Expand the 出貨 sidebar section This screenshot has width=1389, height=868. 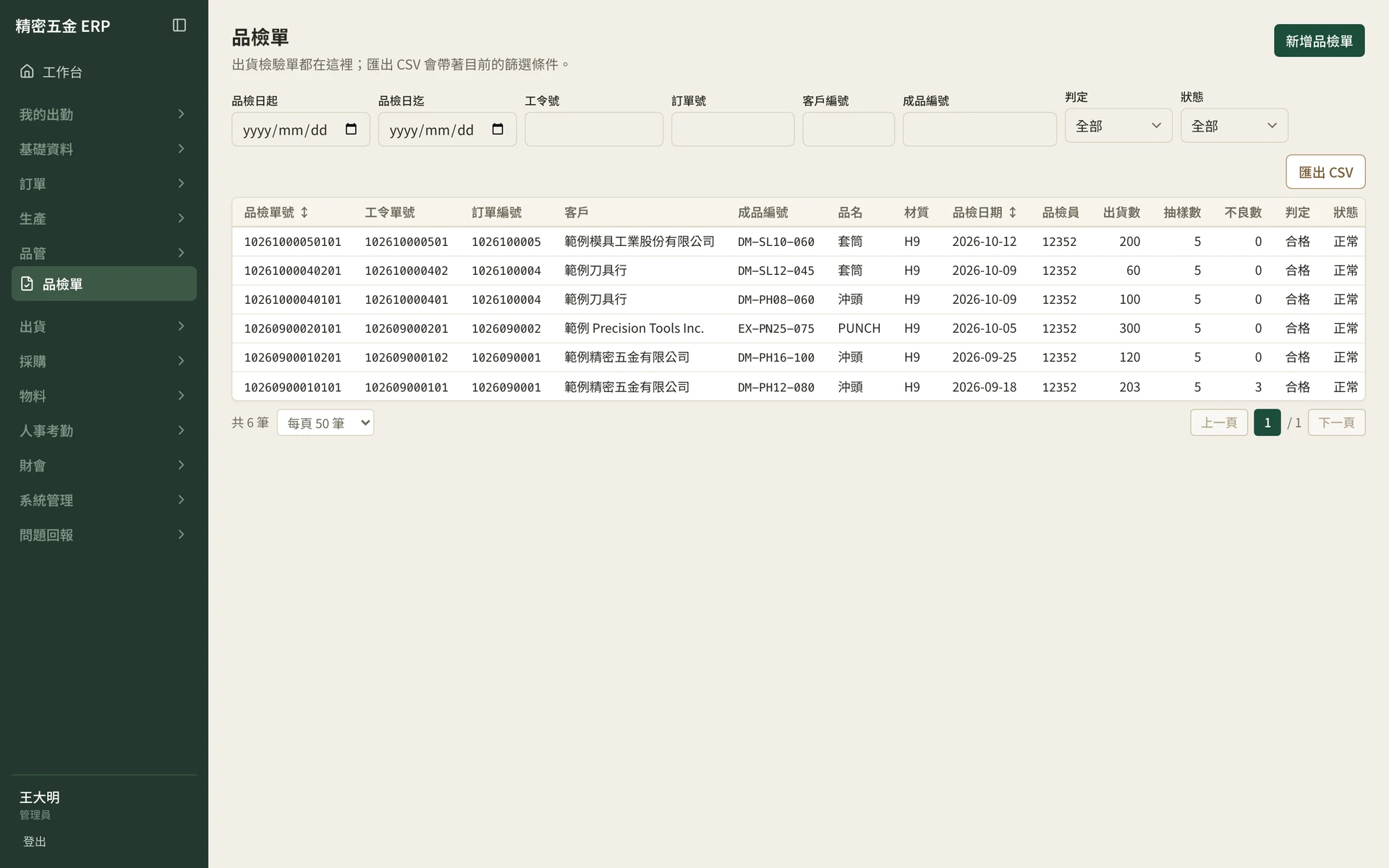point(104,326)
